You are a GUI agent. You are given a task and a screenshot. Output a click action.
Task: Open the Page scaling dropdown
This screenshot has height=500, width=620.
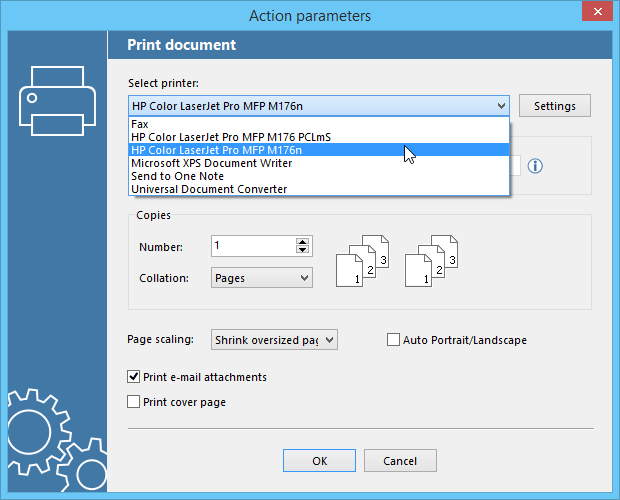coord(274,340)
